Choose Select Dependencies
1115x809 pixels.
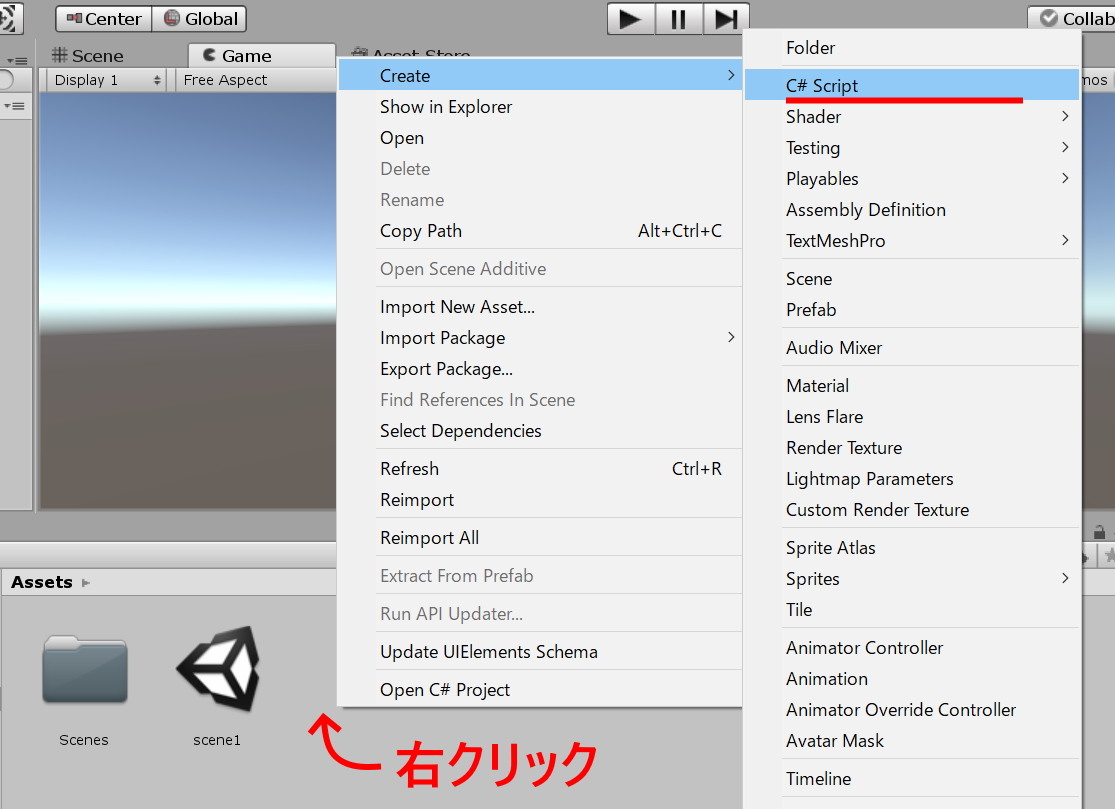pyautogui.click(x=539, y=431)
